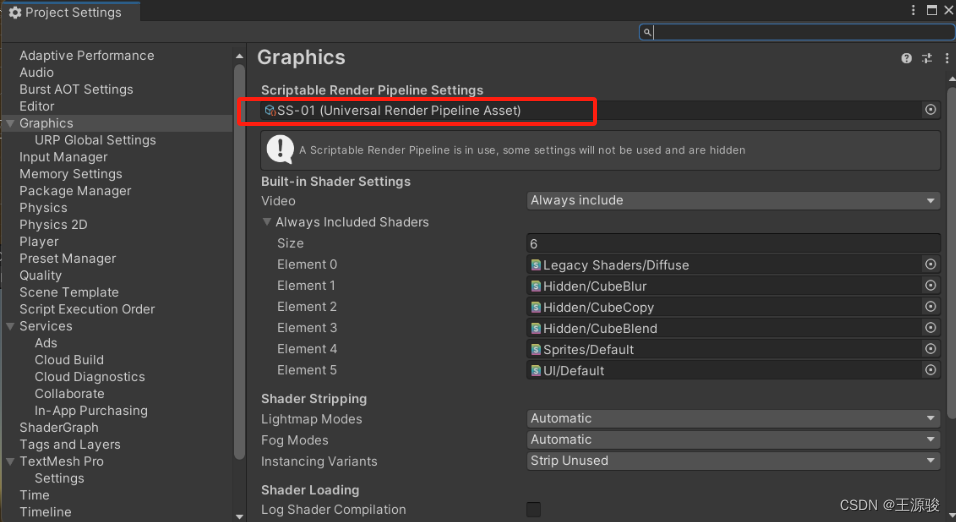Click the sidebar vertical scrollbar thumb
The height and width of the screenshot is (522, 956).
click(239, 262)
